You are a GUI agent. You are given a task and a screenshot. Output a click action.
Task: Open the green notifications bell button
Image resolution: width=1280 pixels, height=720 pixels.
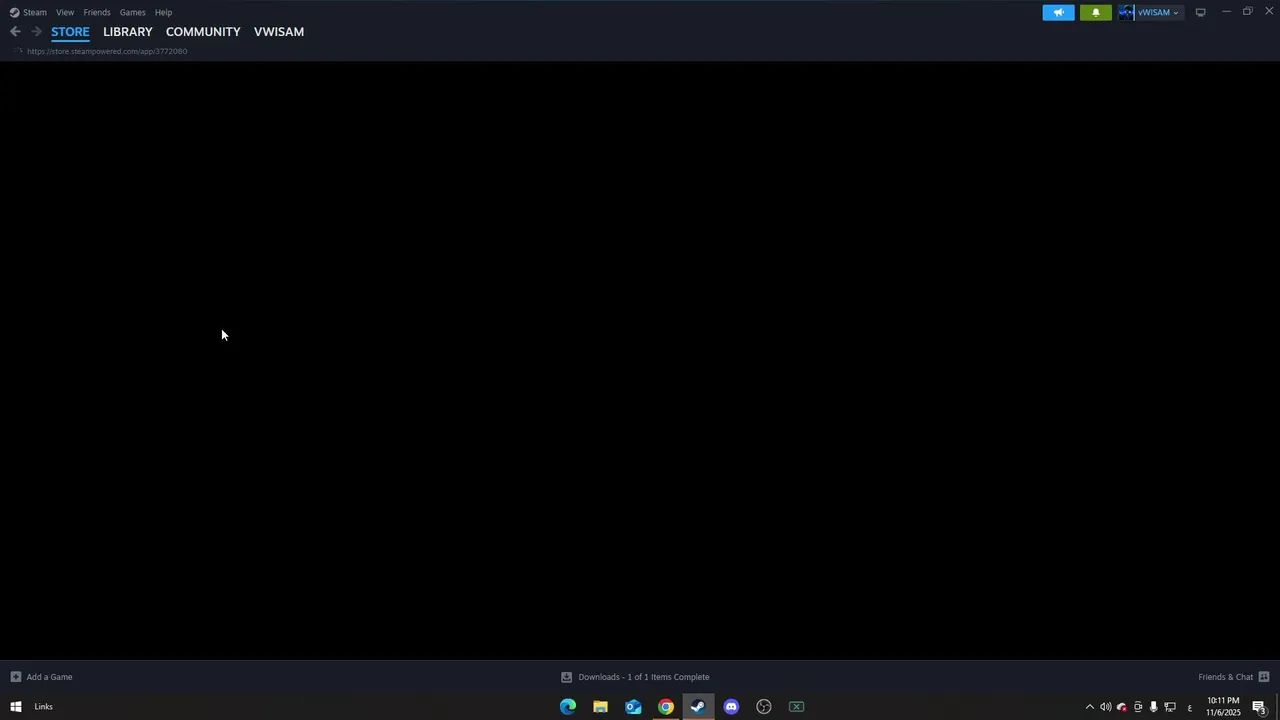pyautogui.click(x=1095, y=12)
